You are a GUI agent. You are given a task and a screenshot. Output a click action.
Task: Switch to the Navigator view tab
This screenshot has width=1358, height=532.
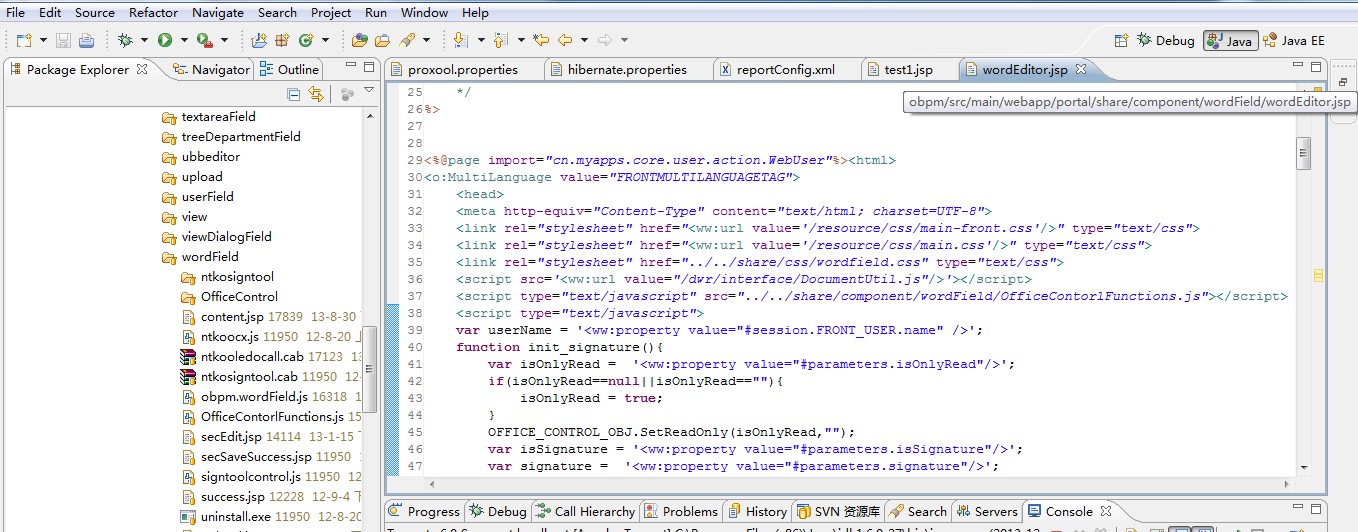(211, 69)
